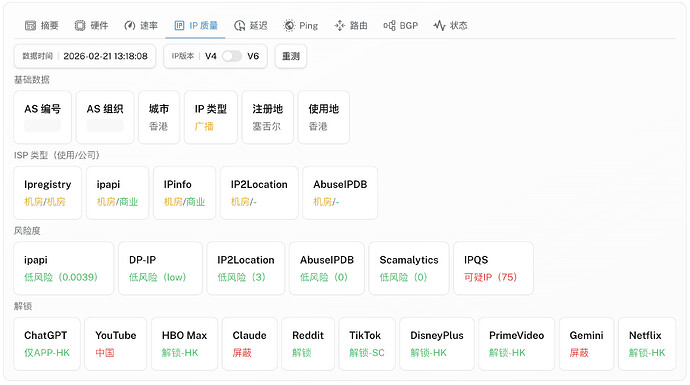Click DP-IP 低风险 (low) value

158,277
